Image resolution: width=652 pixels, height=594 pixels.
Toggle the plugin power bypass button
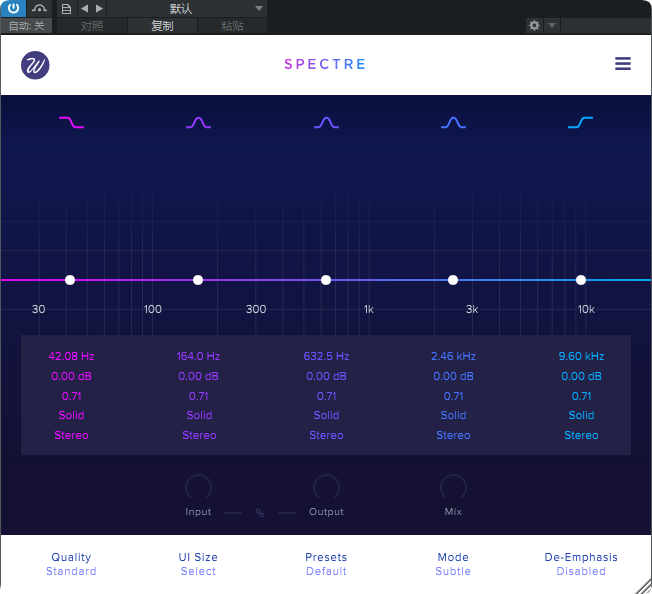(x=13, y=8)
